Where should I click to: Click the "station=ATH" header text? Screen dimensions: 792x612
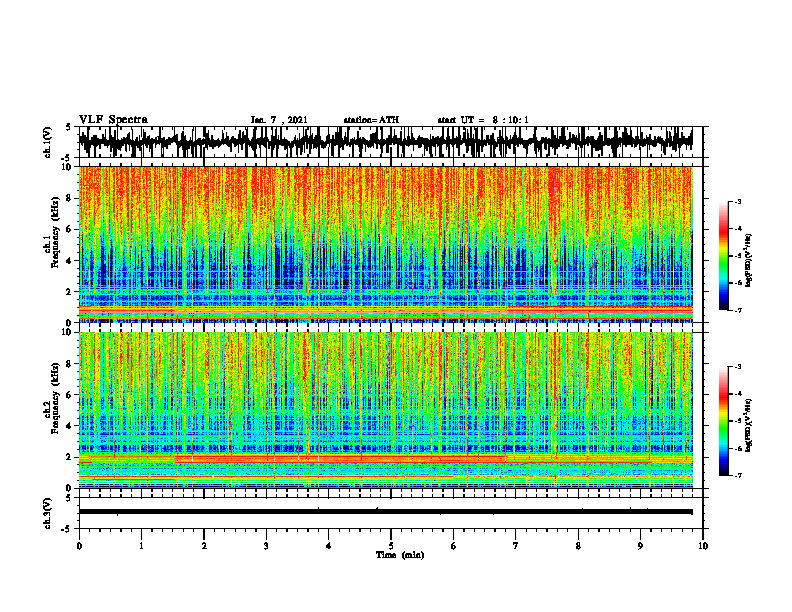(371, 120)
